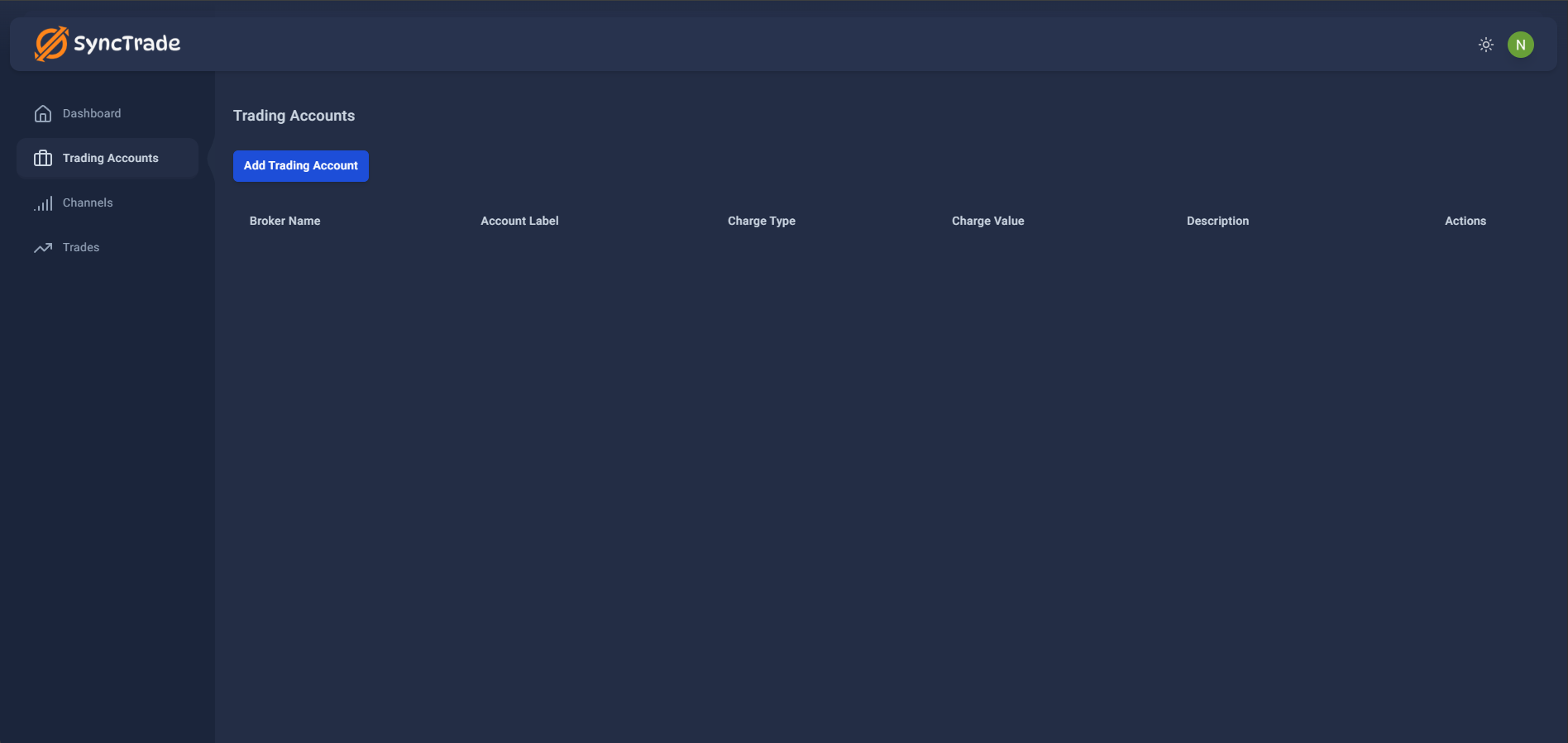Sort by the Broker Name column header
1568x743 pixels.
(284, 221)
